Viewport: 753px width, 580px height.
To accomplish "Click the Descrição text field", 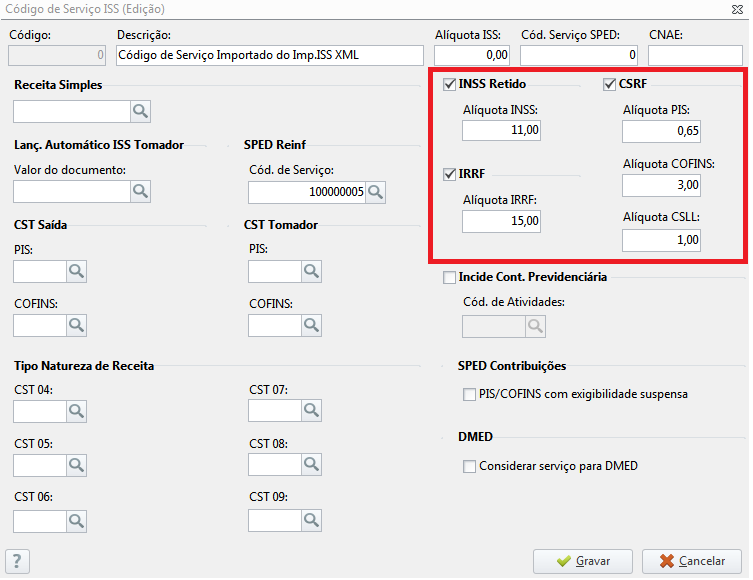I will 270,55.
